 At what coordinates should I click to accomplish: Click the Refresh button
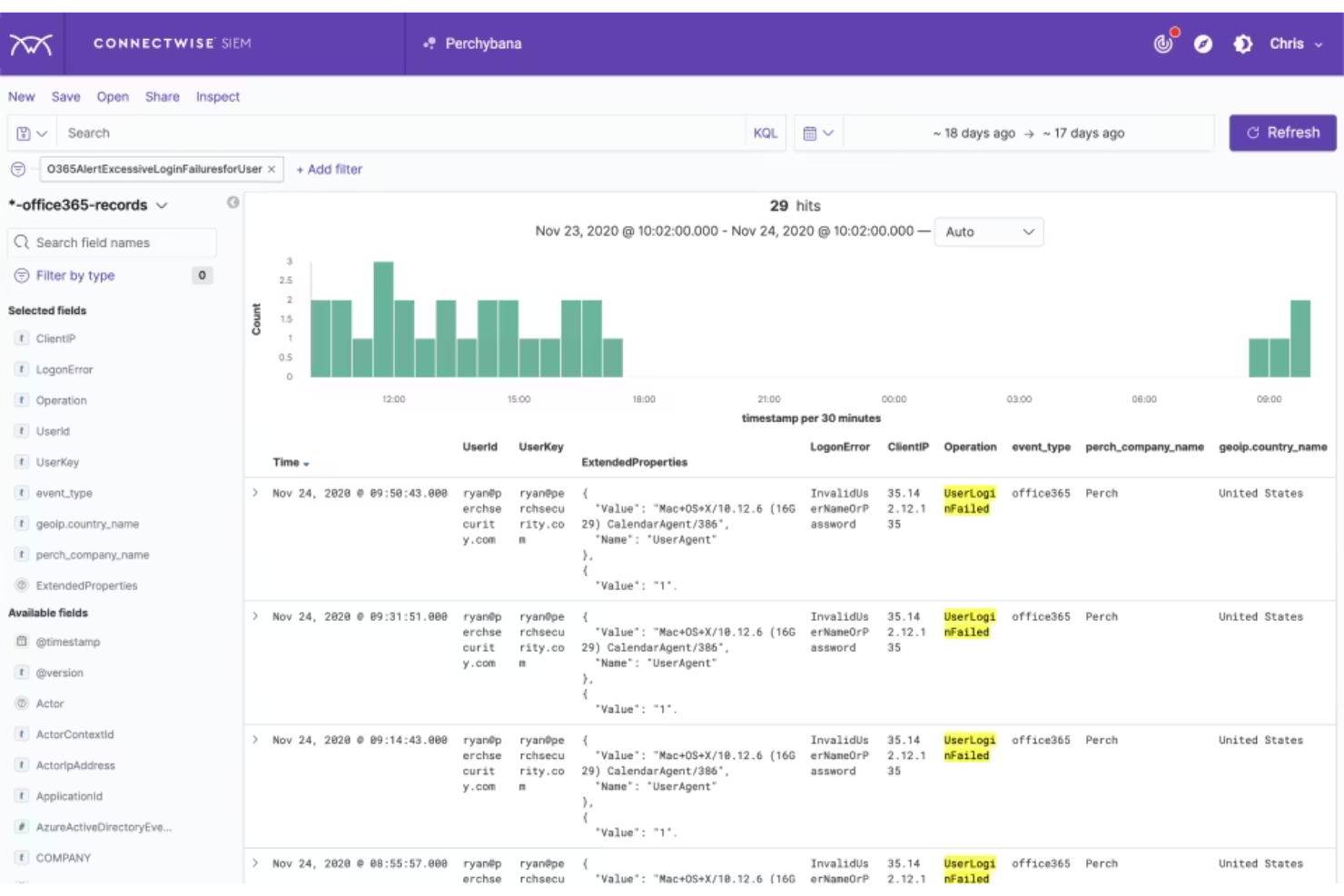tap(1282, 133)
